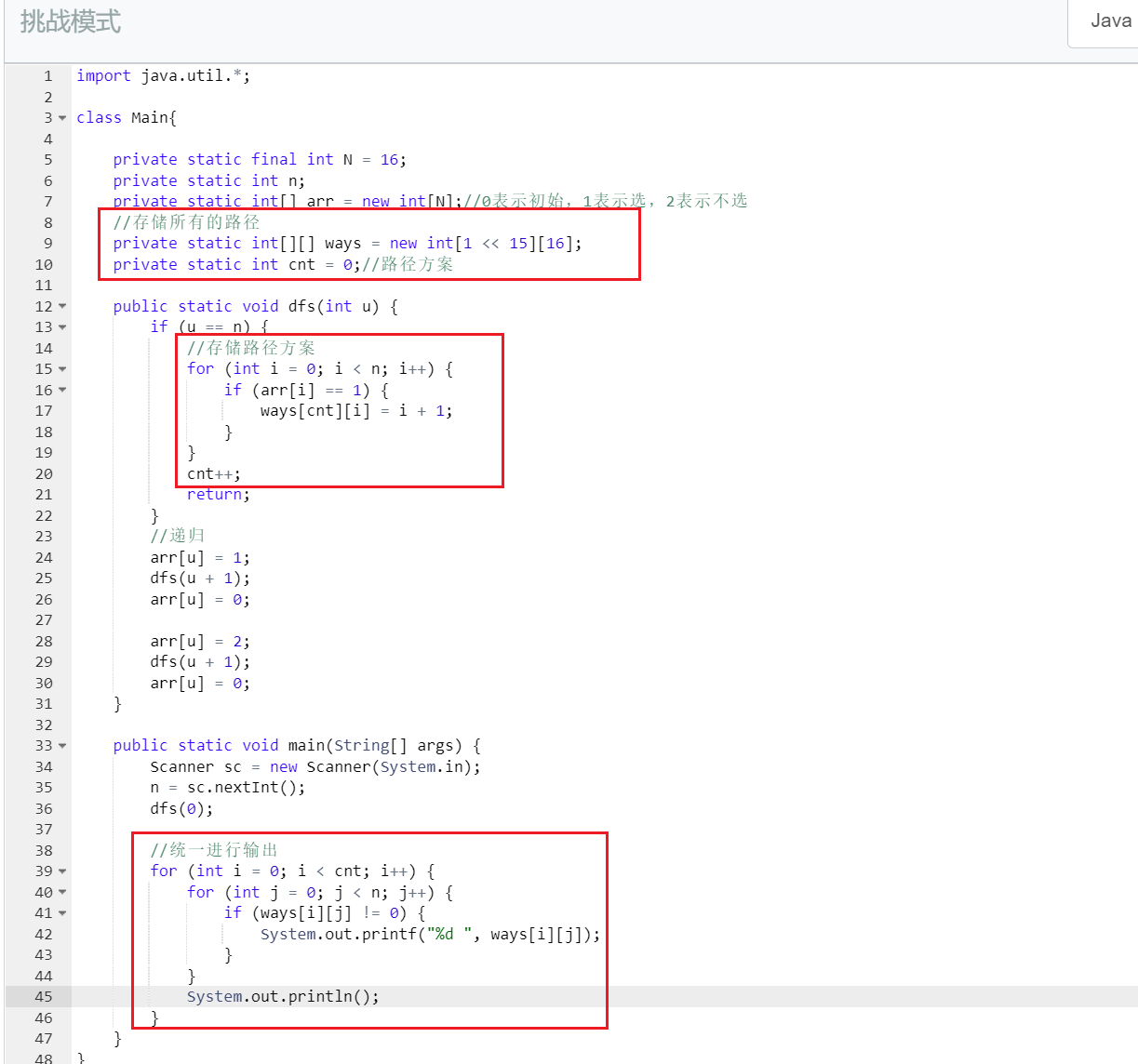Click on 'class Main{' declaration
The height and width of the screenshot is (1064, 1138).
point(127,118)
